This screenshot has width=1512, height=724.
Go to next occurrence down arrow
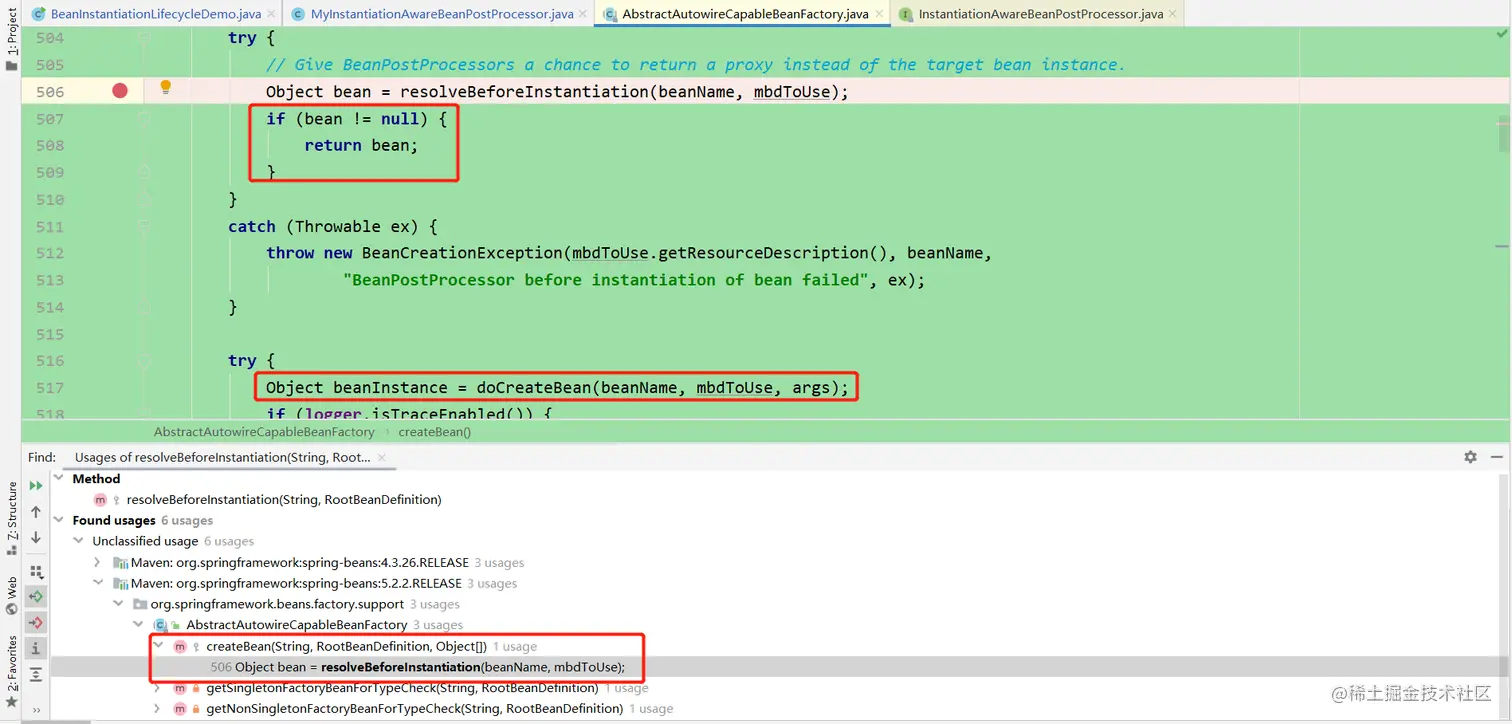pyautogui.click(x=36, y=537)
